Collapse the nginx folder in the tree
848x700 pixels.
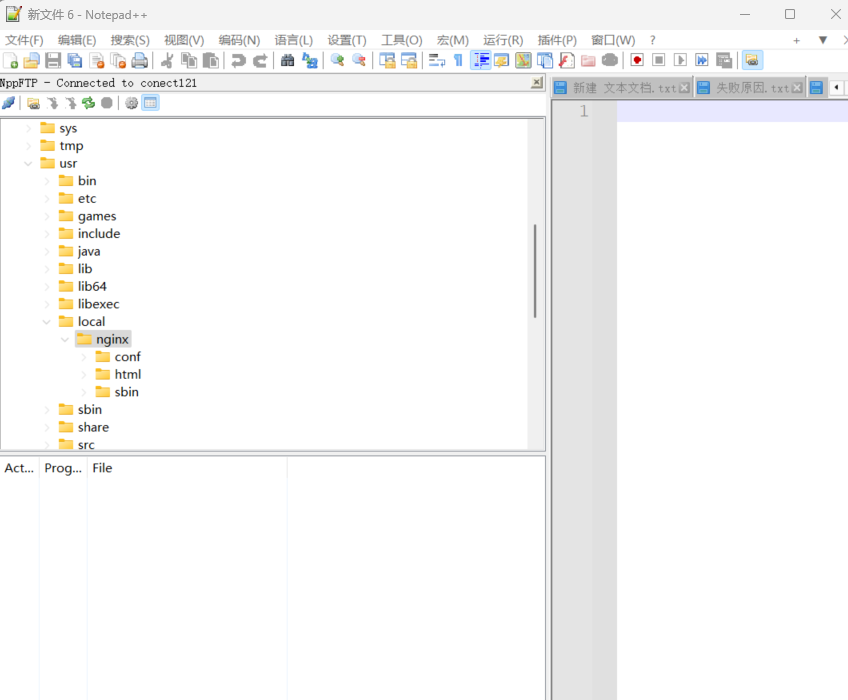pos(64,339)
